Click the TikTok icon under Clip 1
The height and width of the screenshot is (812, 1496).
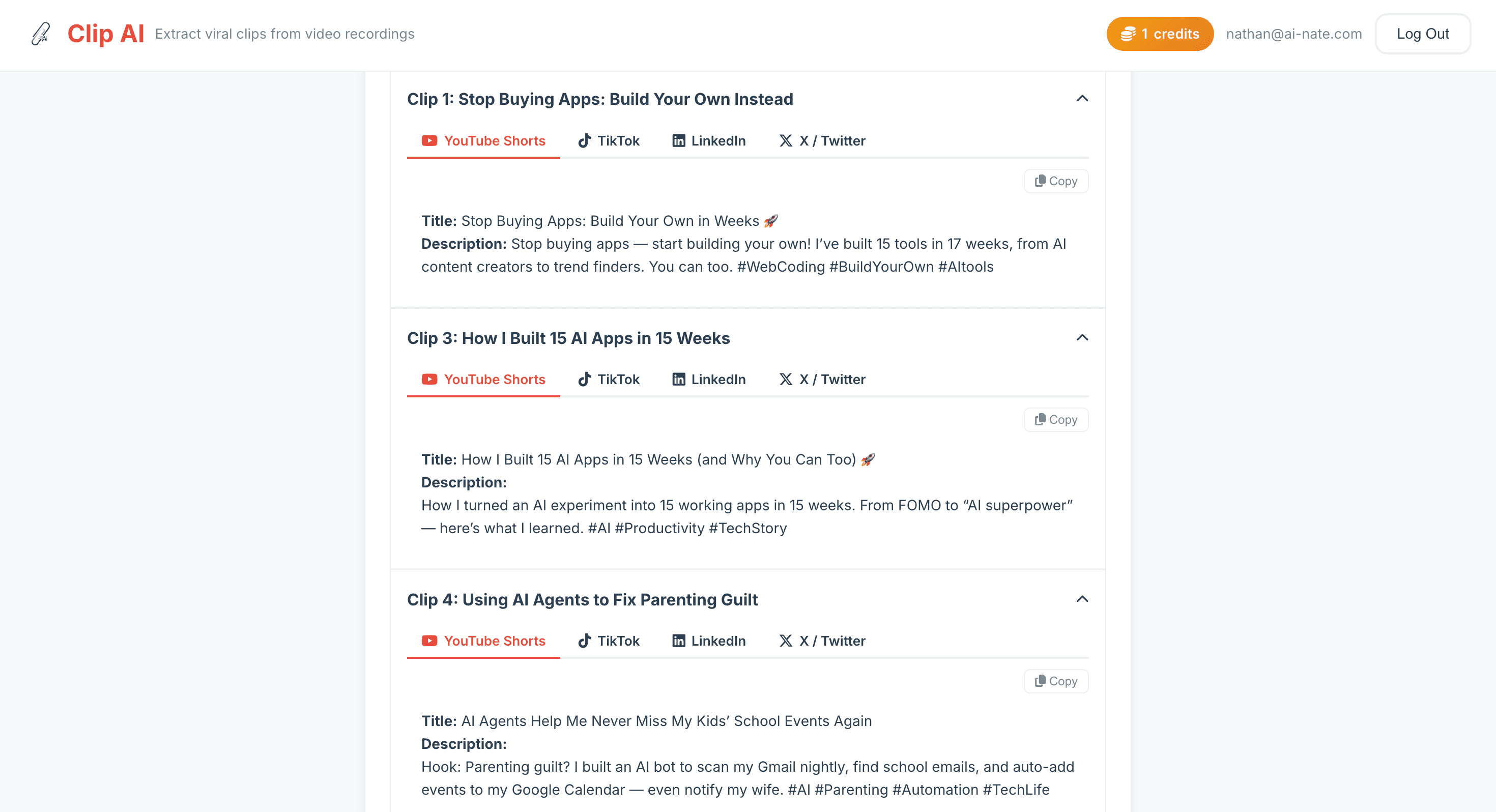pos(585,140)
